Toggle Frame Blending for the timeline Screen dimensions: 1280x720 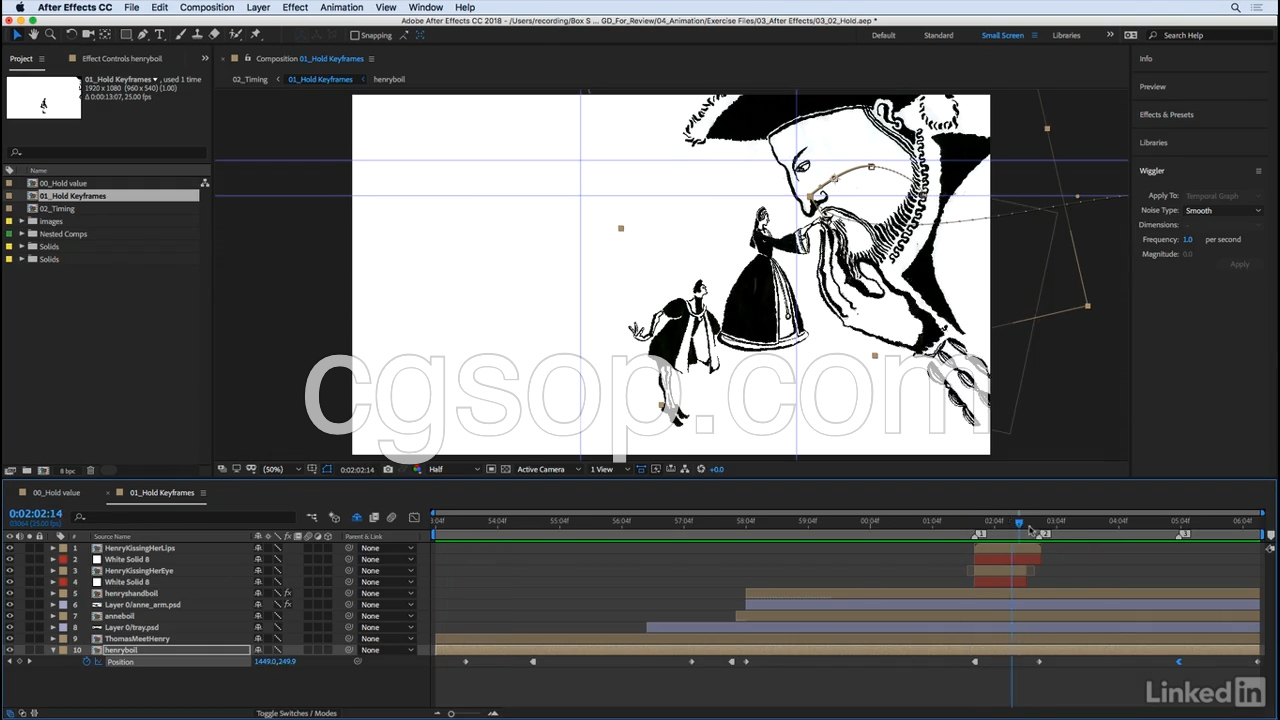[374, 518]
